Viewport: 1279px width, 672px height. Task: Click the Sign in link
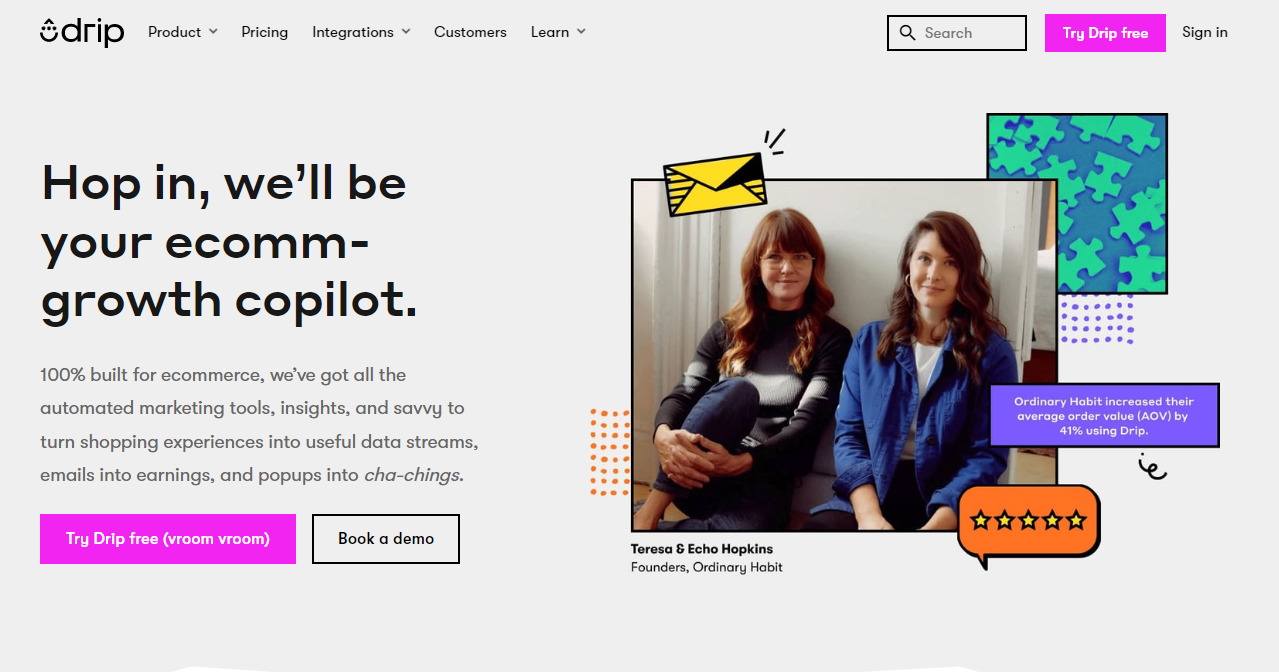click(1205, 32)
